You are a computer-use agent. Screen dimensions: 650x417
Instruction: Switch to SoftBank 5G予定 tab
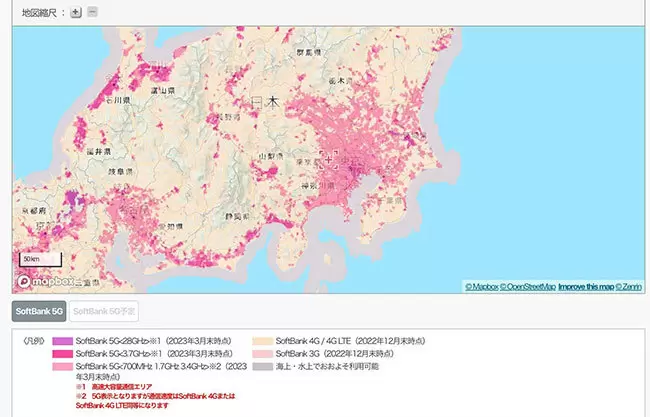click(x=104, y=311)
